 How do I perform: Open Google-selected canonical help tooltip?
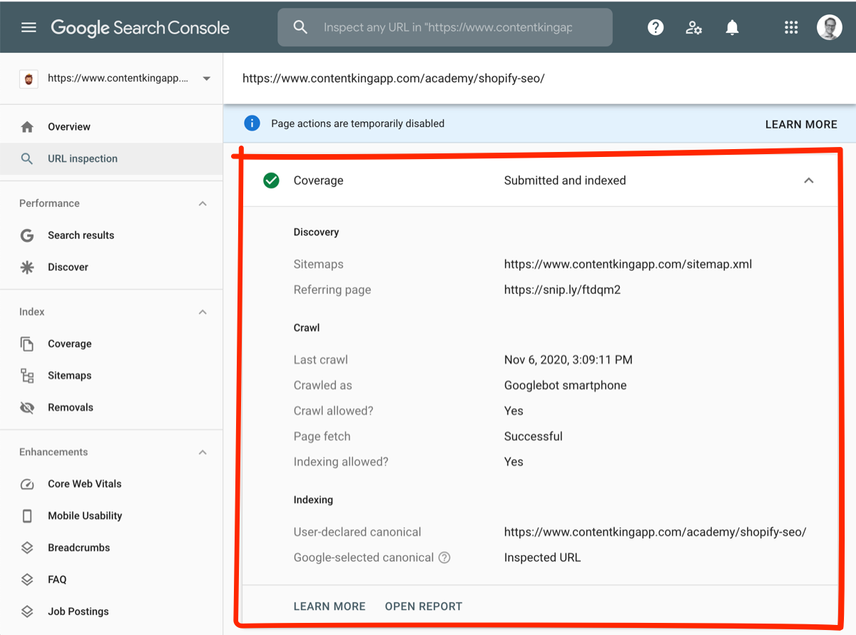[444, 557]
